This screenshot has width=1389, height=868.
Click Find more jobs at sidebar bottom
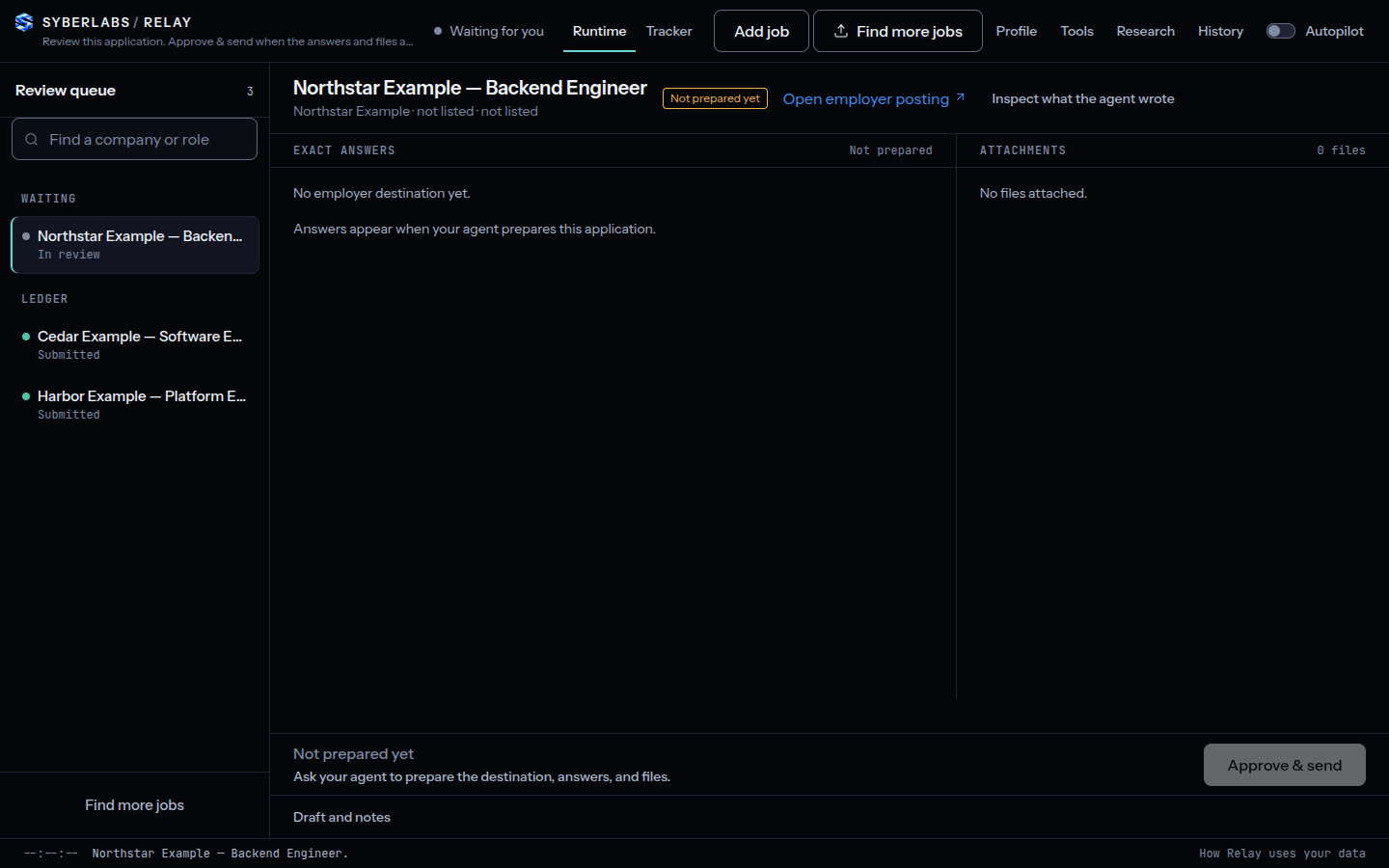coord(134,805)
